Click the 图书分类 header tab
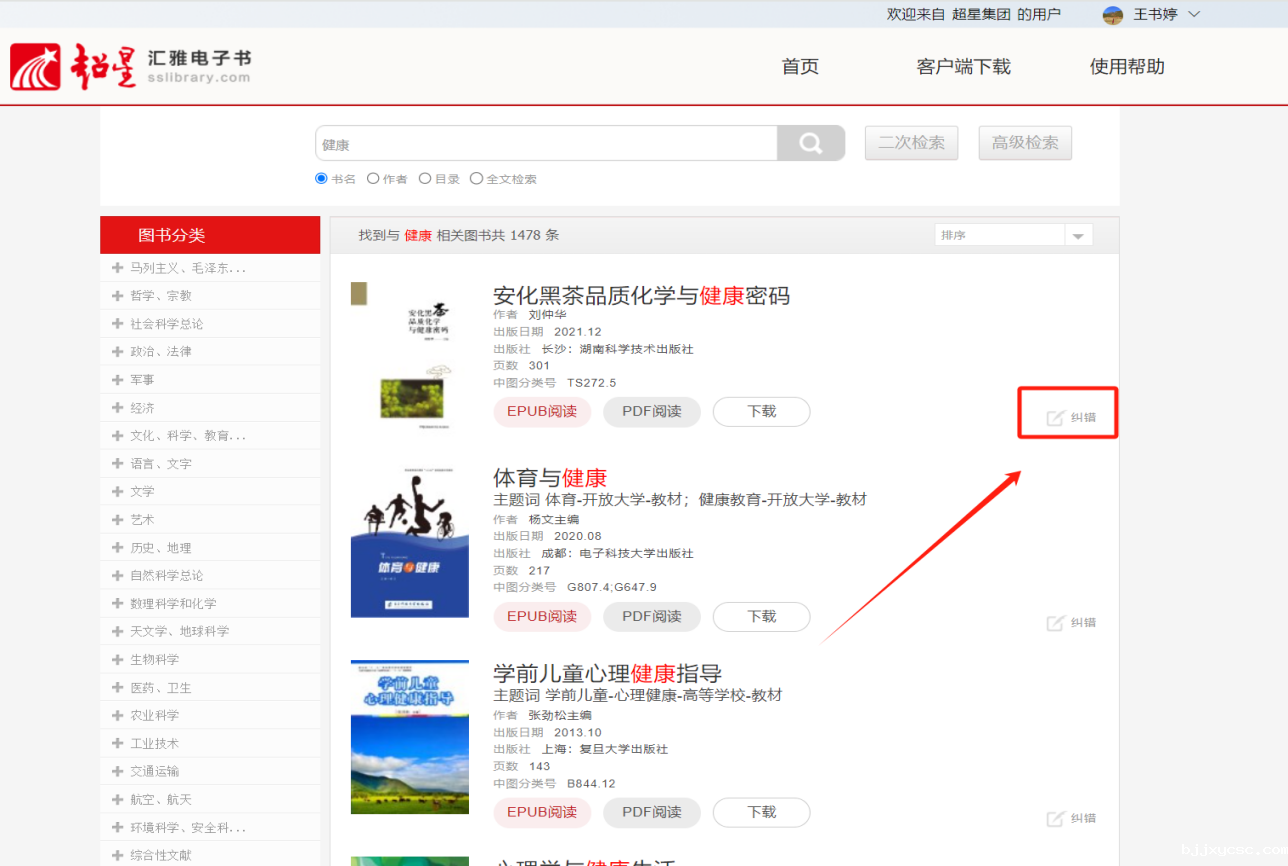1288x866 pixels. pos(210,235)
